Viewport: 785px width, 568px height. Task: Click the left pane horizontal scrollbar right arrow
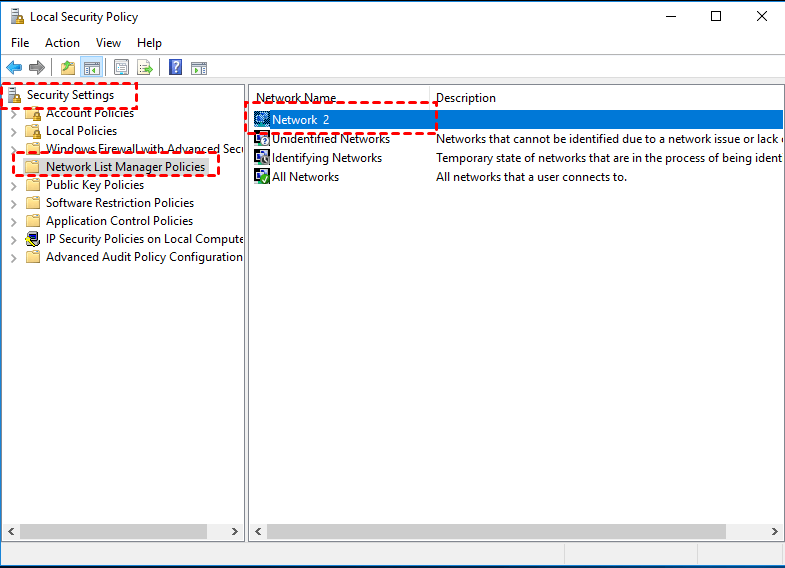235,531
